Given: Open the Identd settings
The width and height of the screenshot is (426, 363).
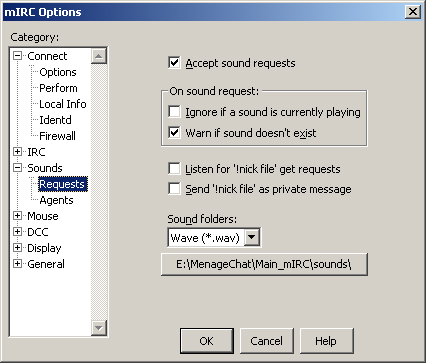Looking at the screenshot, I should click(55, 120).
